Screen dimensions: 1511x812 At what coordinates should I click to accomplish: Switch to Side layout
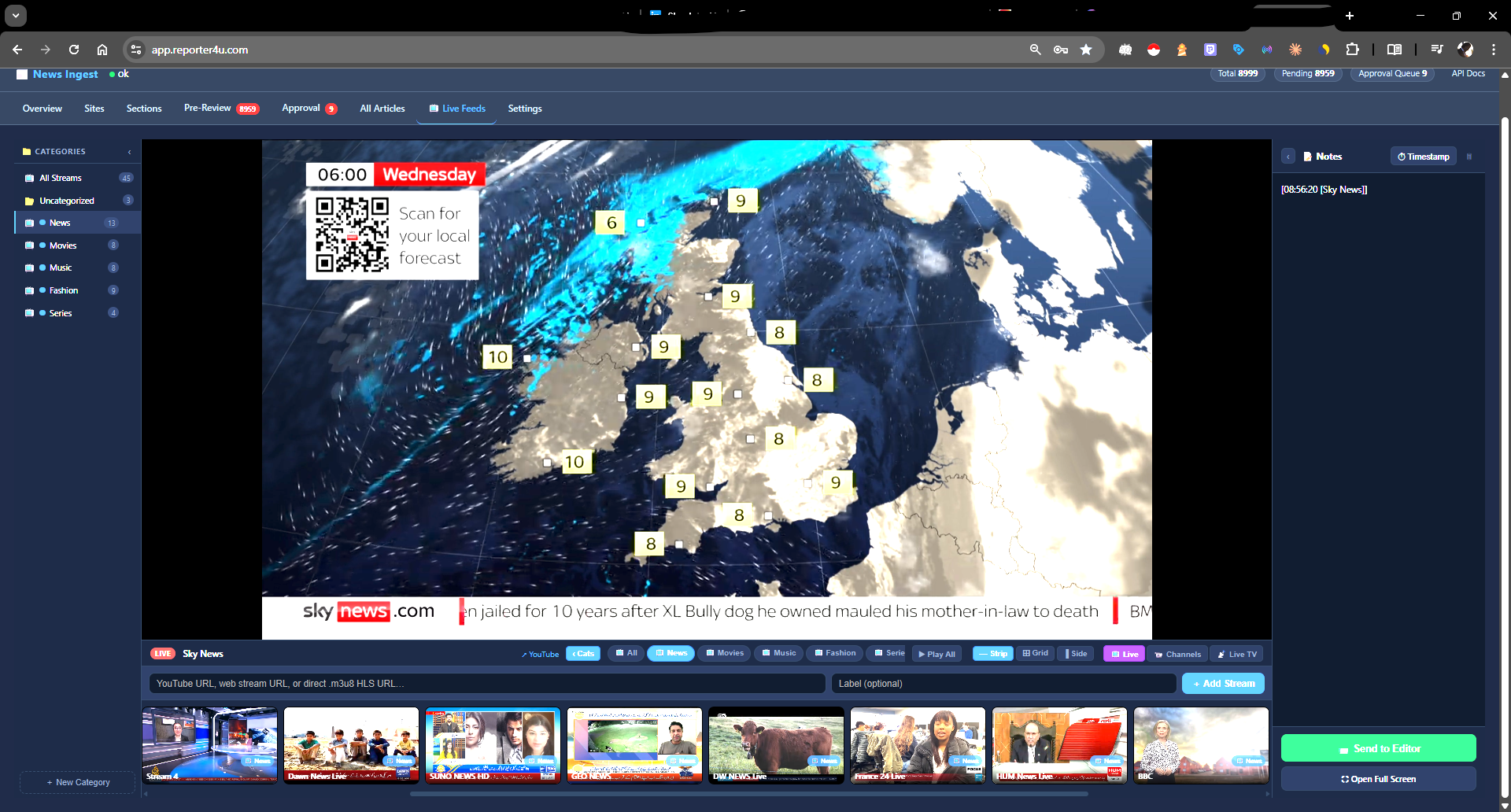(x=1076, y=653)
